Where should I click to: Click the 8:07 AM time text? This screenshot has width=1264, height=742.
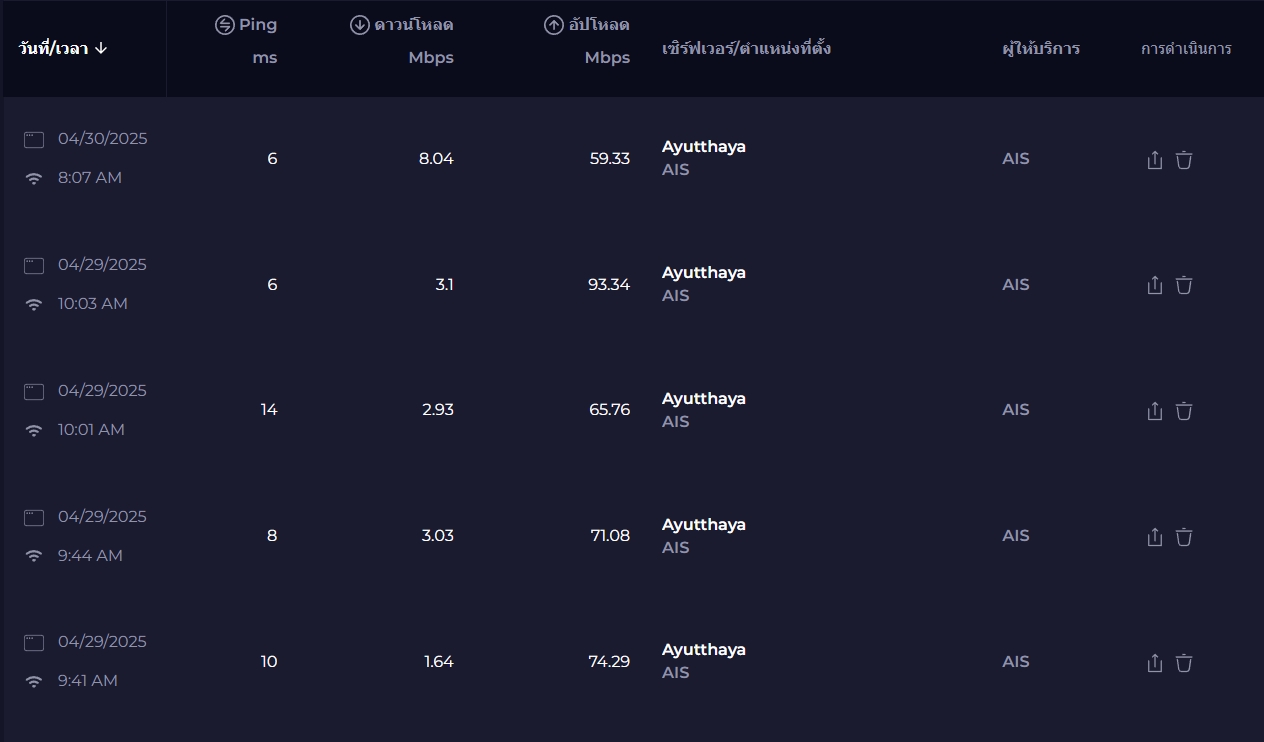90,178
